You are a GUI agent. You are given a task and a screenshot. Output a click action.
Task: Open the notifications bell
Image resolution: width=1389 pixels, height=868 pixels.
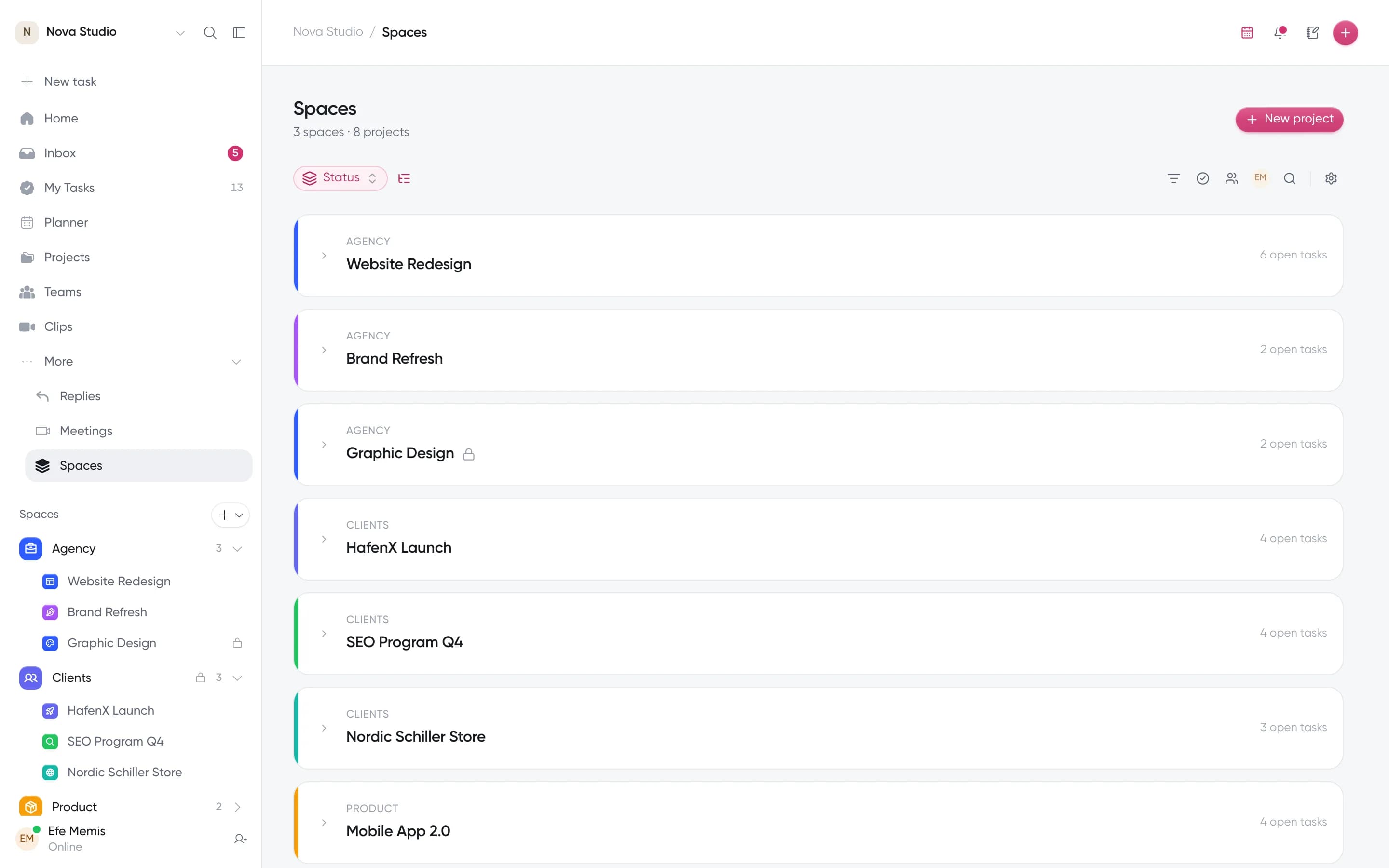click(x=1280, y=33)
